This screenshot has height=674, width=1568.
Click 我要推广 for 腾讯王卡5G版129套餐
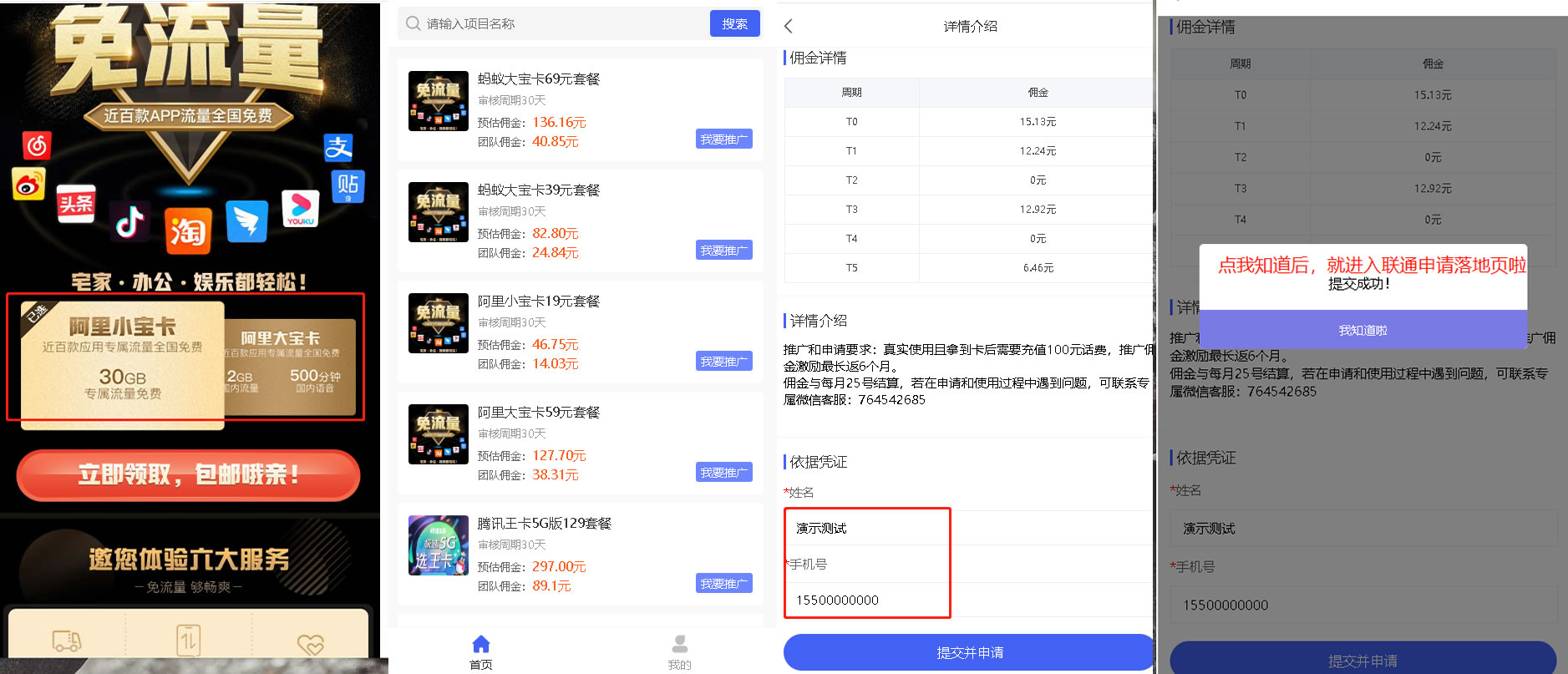point(723,584)
